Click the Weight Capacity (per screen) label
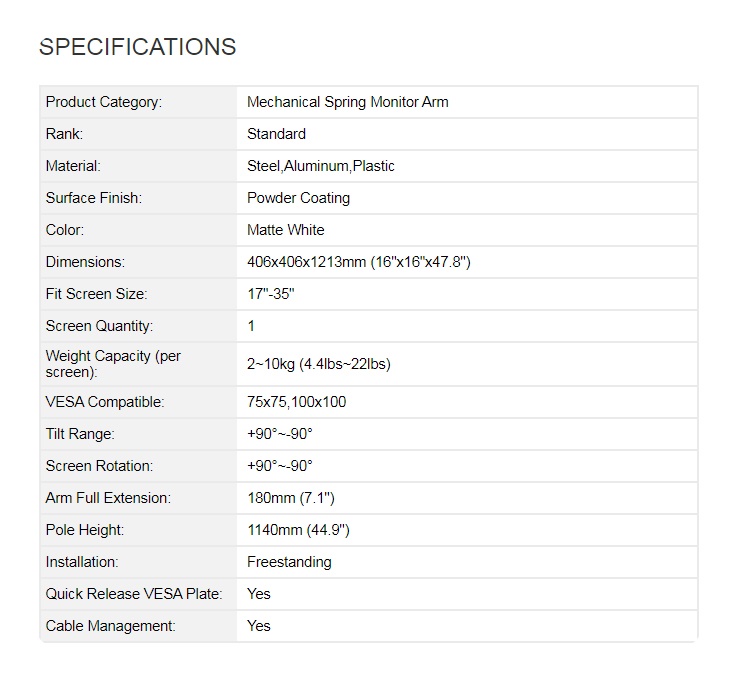 click(113, 364)
